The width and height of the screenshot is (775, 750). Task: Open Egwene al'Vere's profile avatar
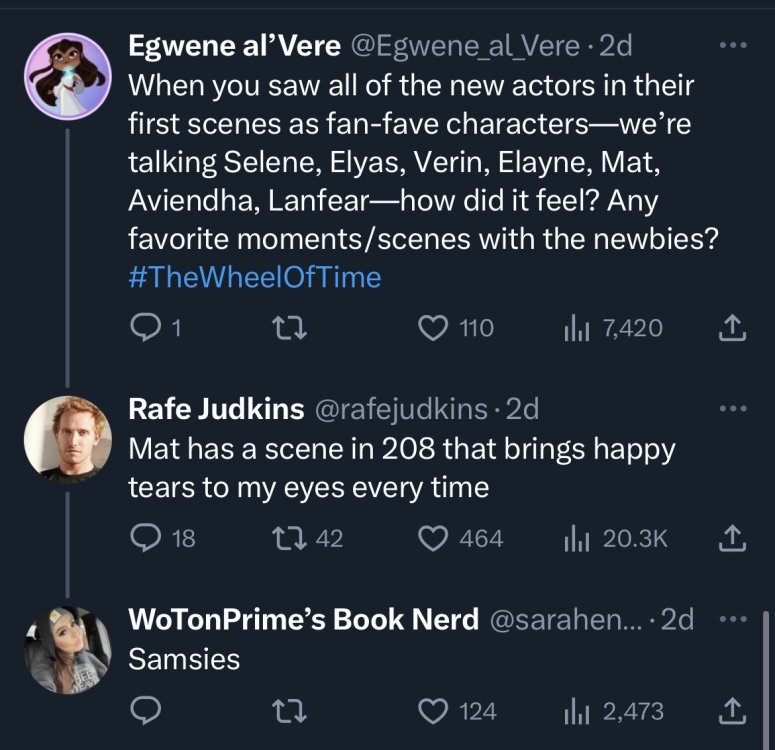(67, 76)
